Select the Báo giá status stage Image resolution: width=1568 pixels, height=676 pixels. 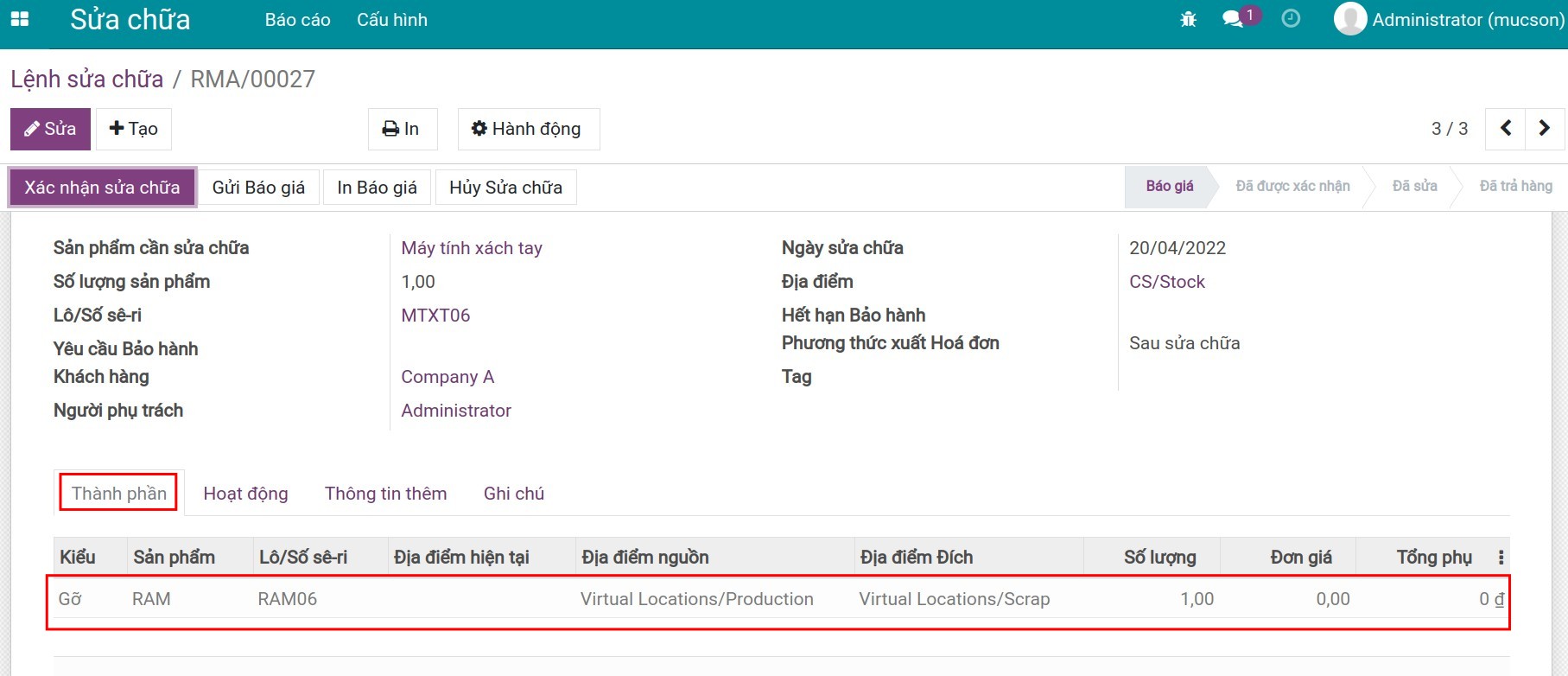1170,187
